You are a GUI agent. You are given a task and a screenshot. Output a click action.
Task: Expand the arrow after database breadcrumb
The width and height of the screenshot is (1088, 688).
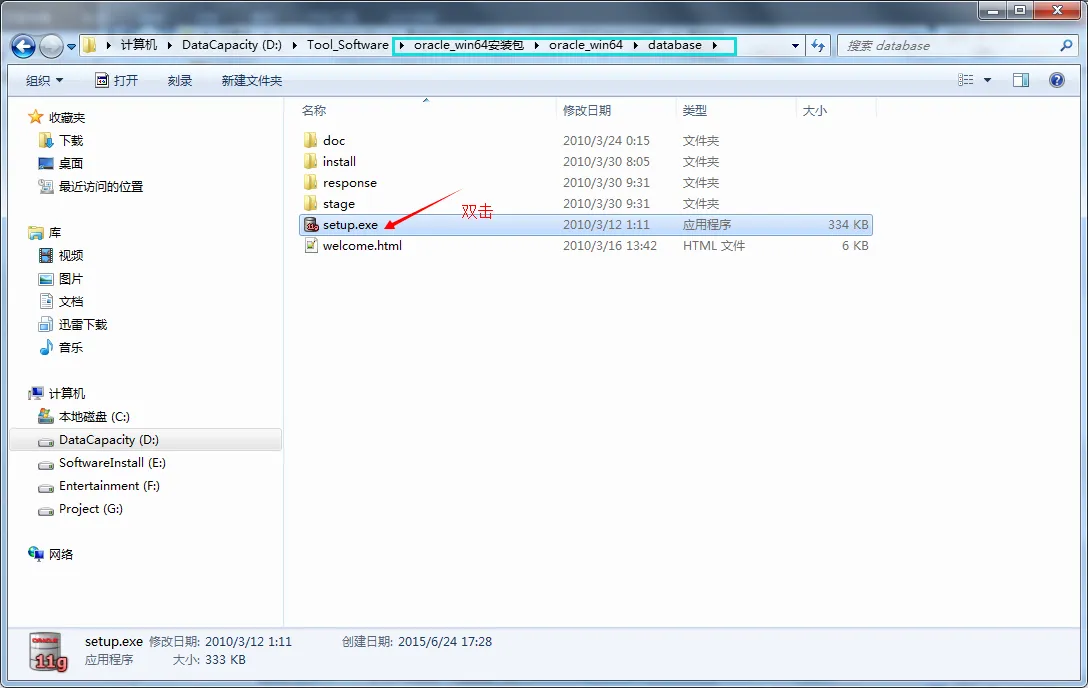pyautogui.click(x=714, y=46)
